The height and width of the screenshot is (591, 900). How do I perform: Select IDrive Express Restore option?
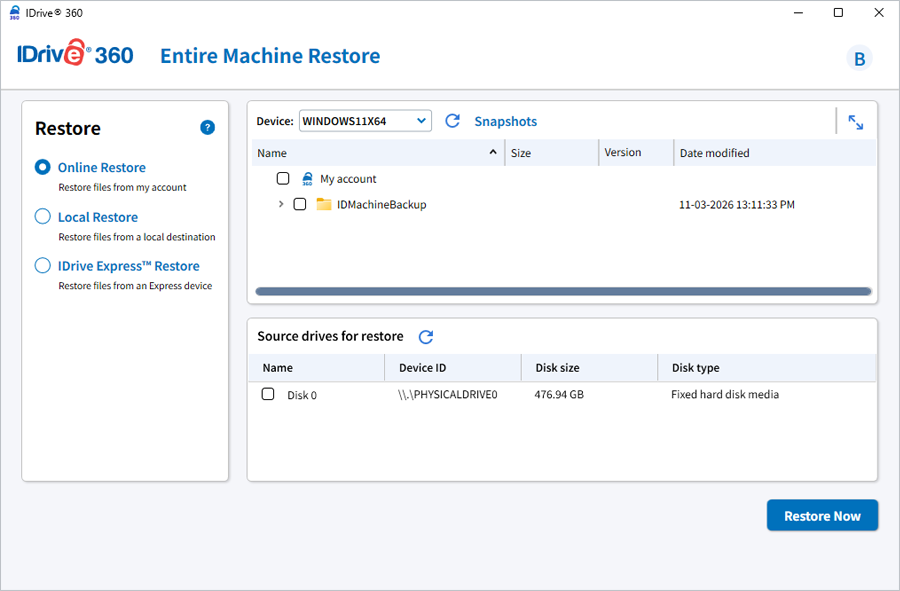pos(42,266)
